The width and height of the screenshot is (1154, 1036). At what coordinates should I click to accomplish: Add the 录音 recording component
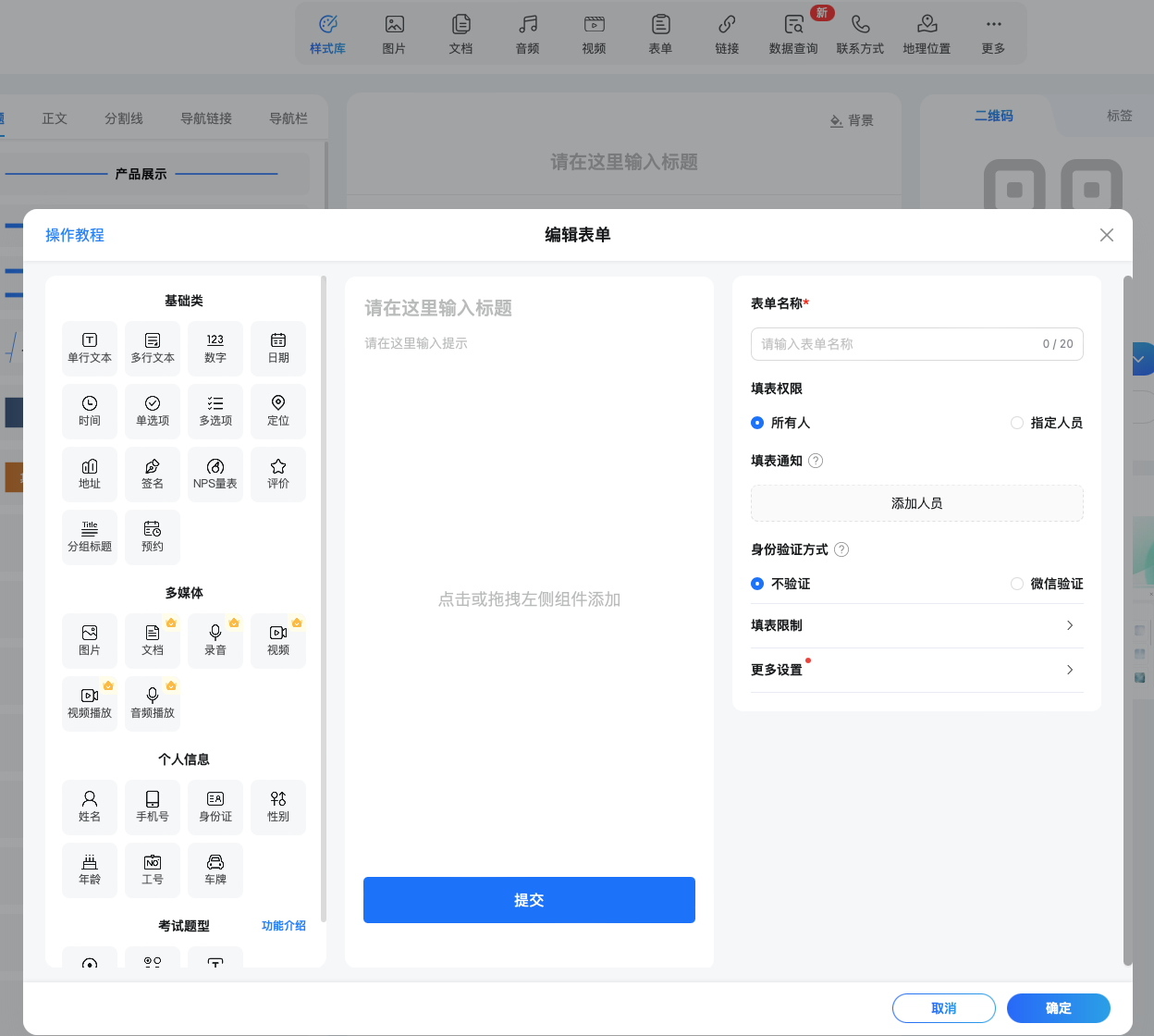click(x=215, y=641)
